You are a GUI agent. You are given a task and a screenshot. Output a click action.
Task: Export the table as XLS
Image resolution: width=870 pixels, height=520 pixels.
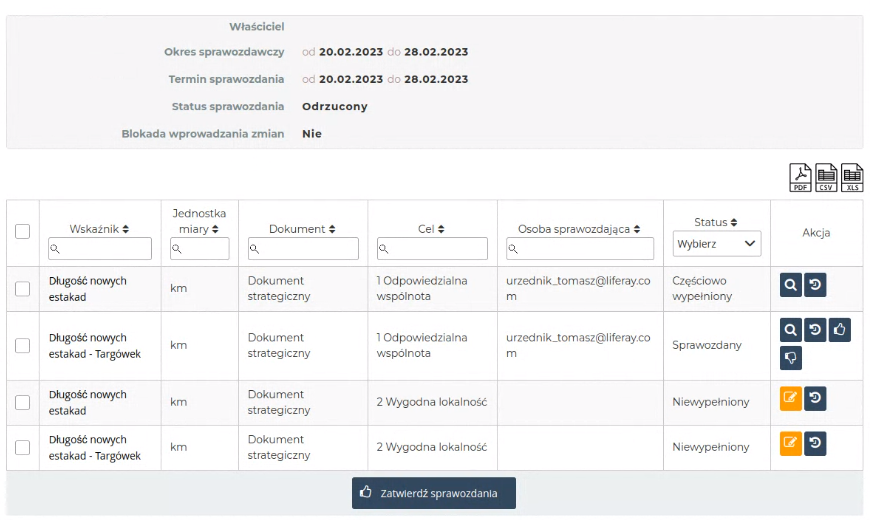(852, 177)
